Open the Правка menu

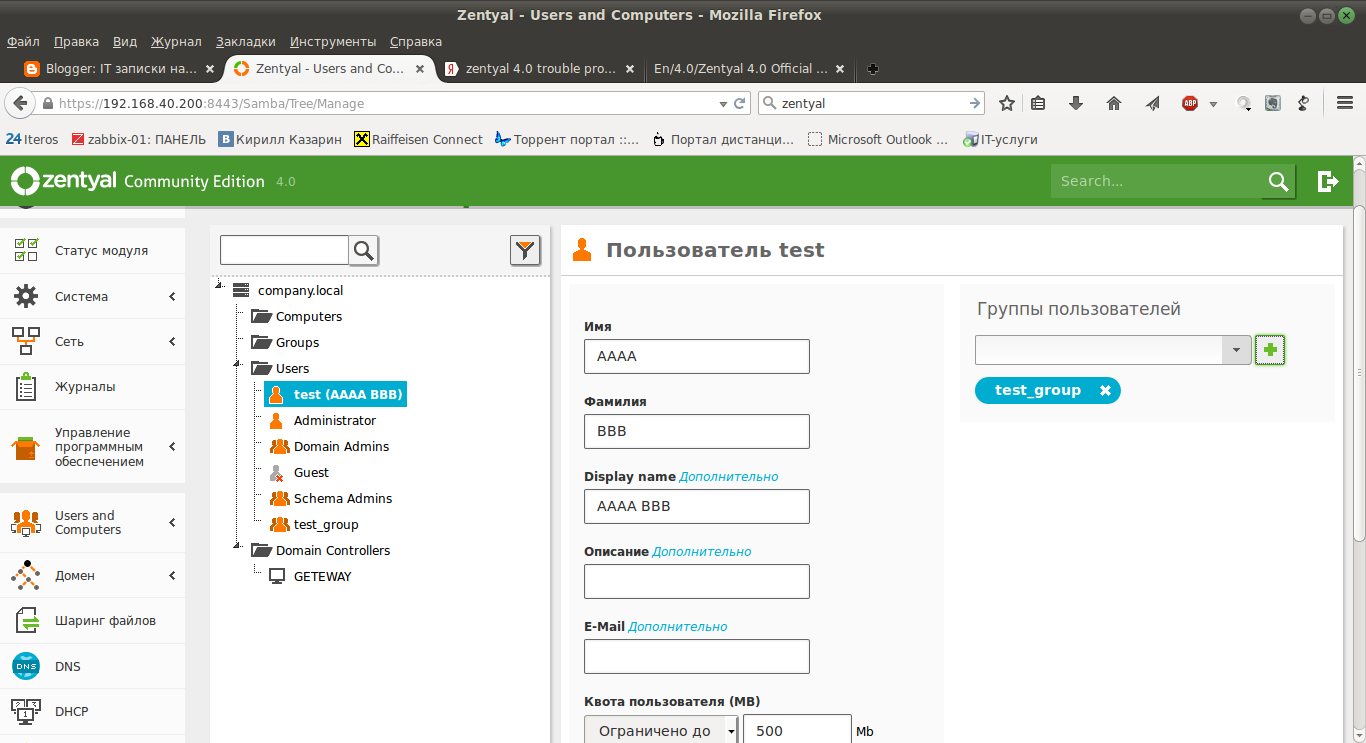[x=76, y=41]
